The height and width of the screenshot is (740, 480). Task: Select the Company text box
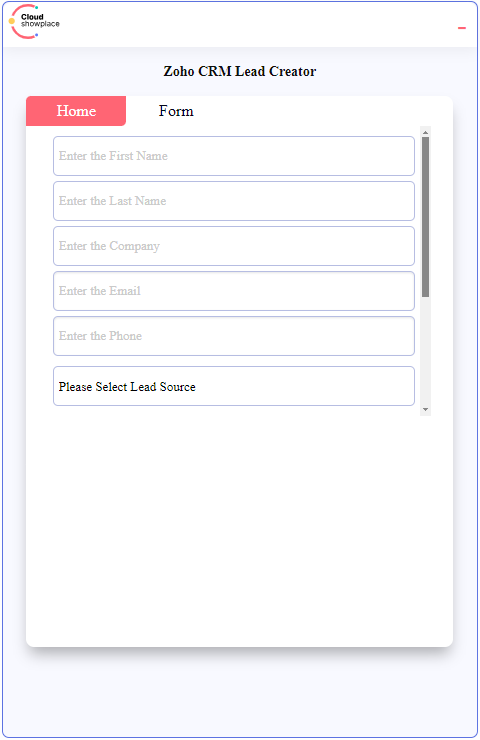pyautogui.click(x=234, y=246)
